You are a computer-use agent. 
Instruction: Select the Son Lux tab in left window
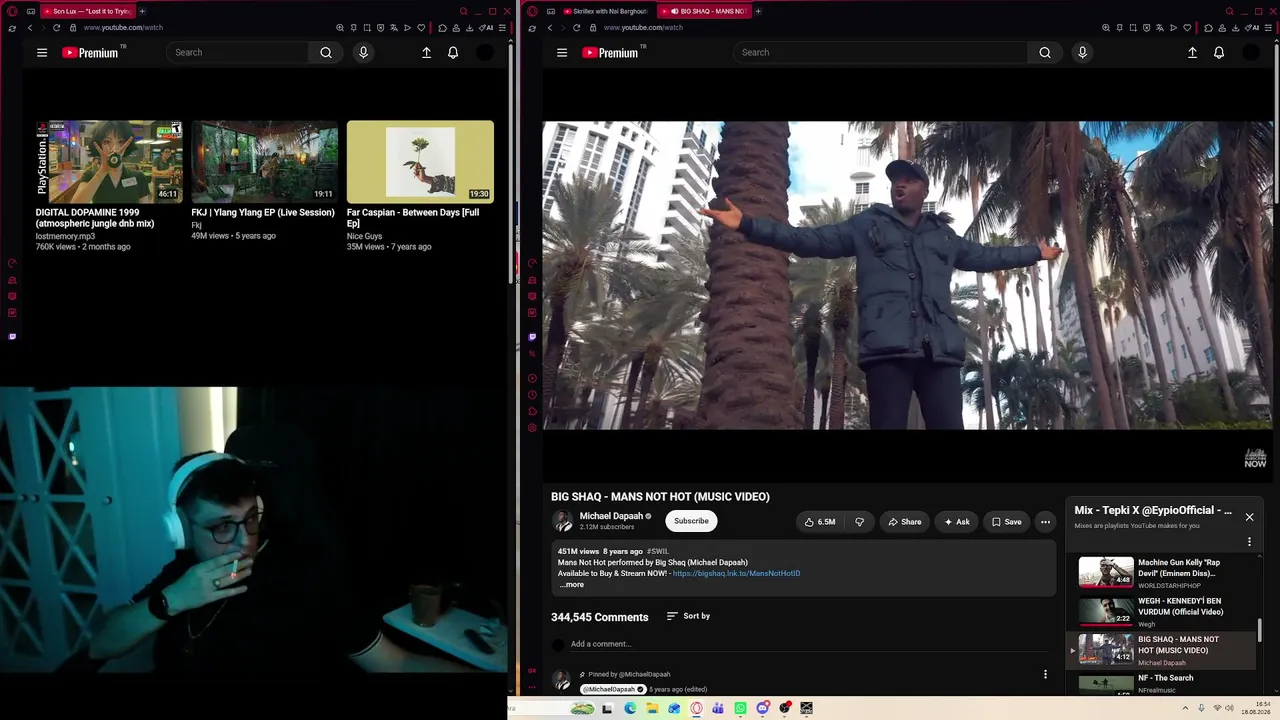coord(87,11)
